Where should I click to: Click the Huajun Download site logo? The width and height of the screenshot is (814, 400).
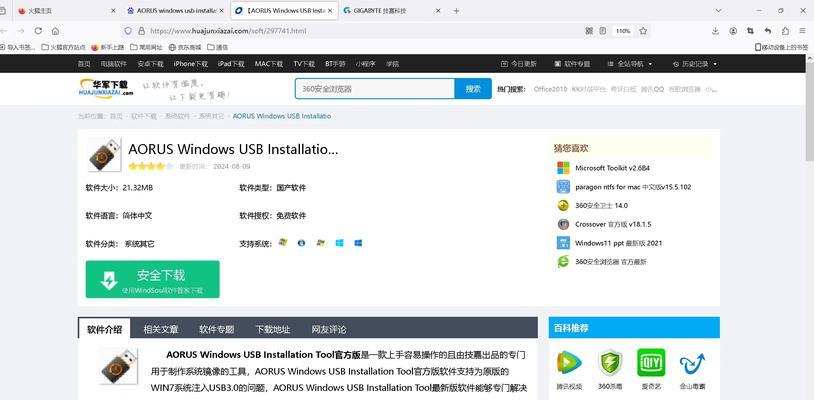click(x=106, y=88)
